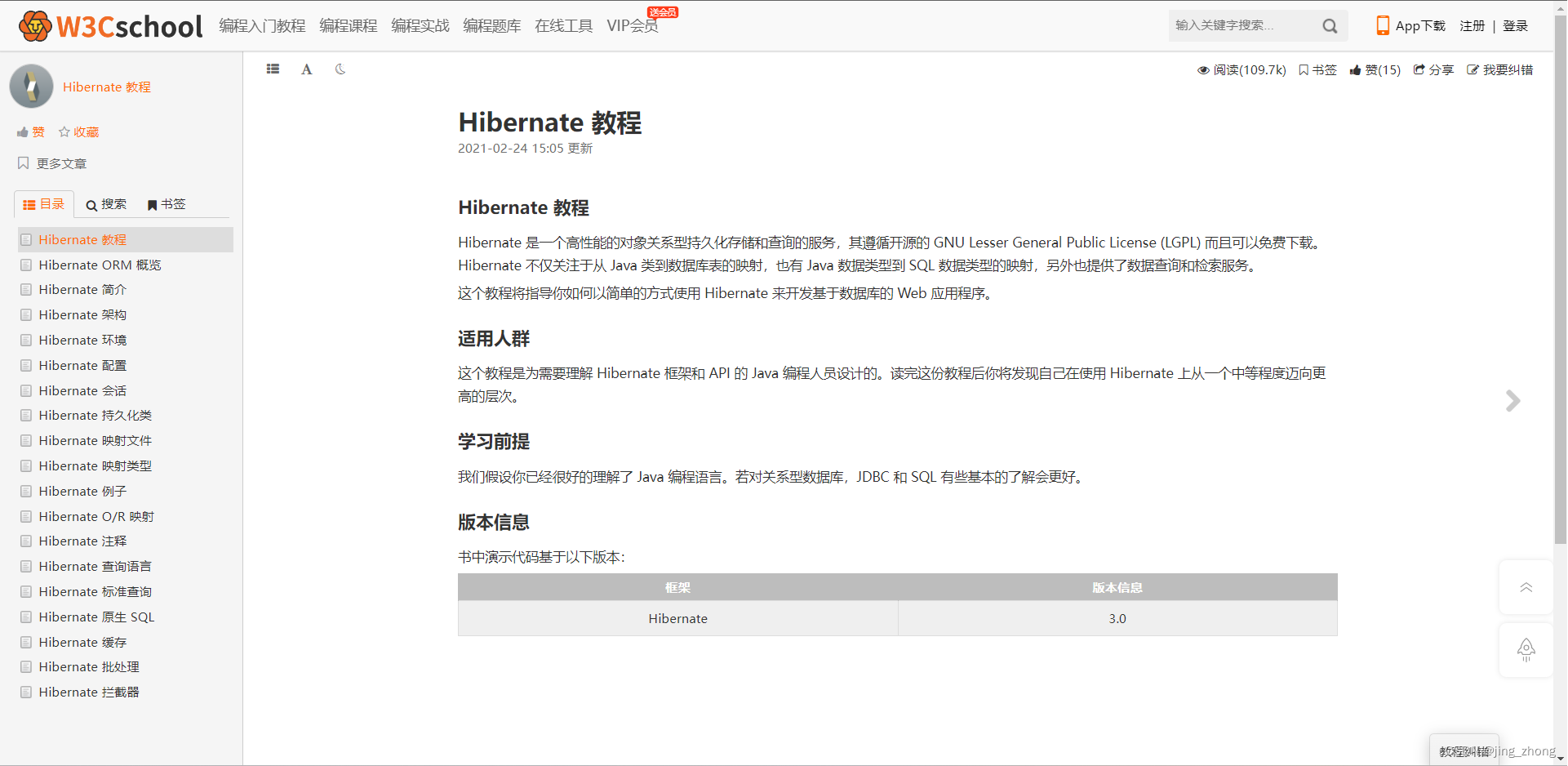Click the 书签 bookmark in article toolbar
Viewport: 1568px width, 766px height.
[1317, 70]
